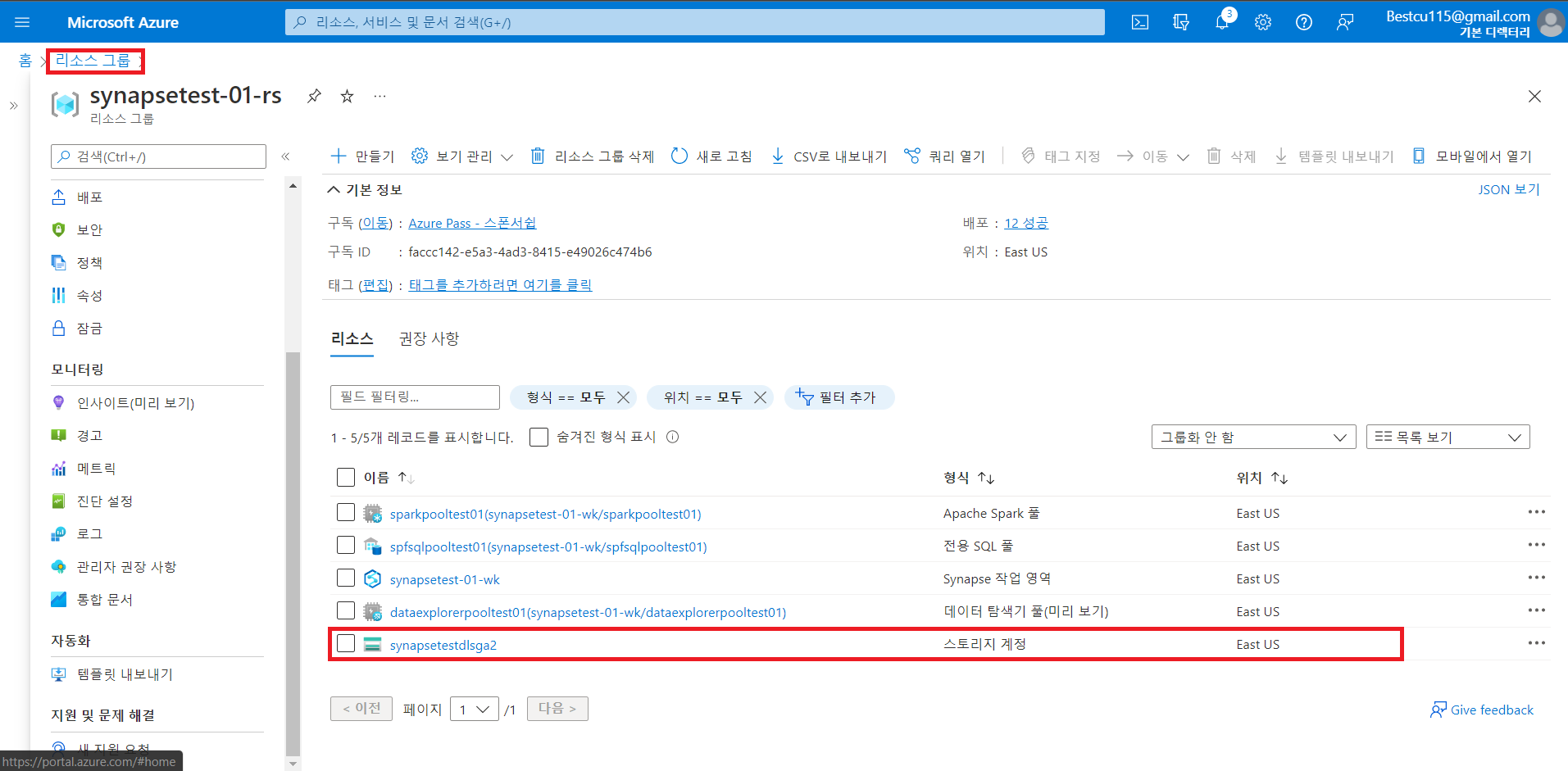Open the 보기 관리 dropdown
The width and height of the screenshot is (1568, 771).
(x=462, y=156)
